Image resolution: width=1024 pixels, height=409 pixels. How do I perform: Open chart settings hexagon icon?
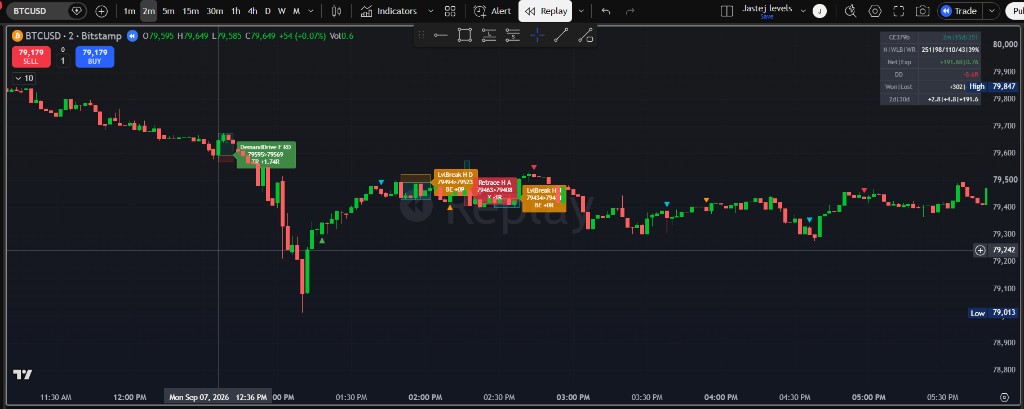[875, 11]
